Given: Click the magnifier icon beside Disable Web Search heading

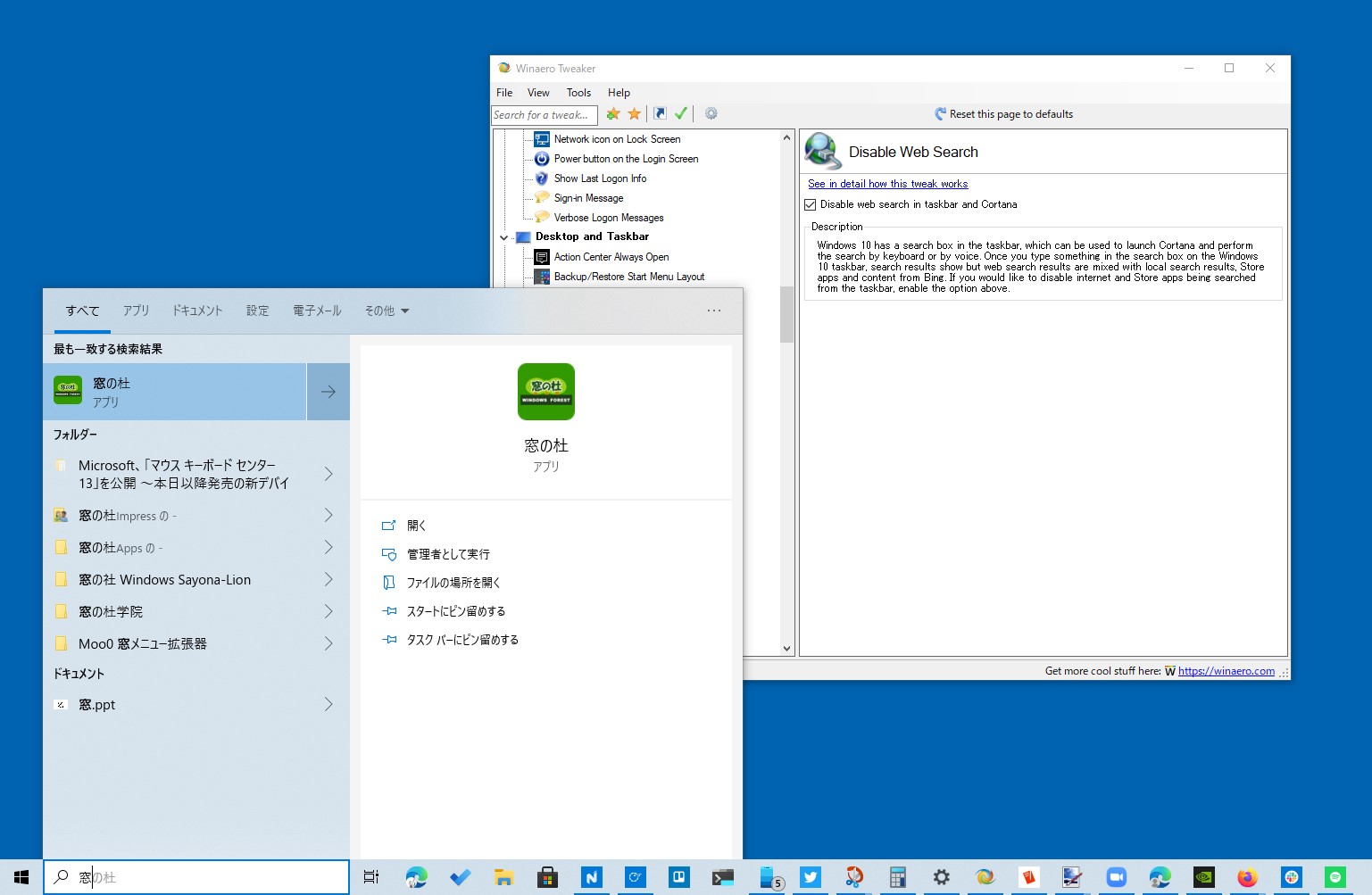Looking at the screenshot, I should pos(822,151).
